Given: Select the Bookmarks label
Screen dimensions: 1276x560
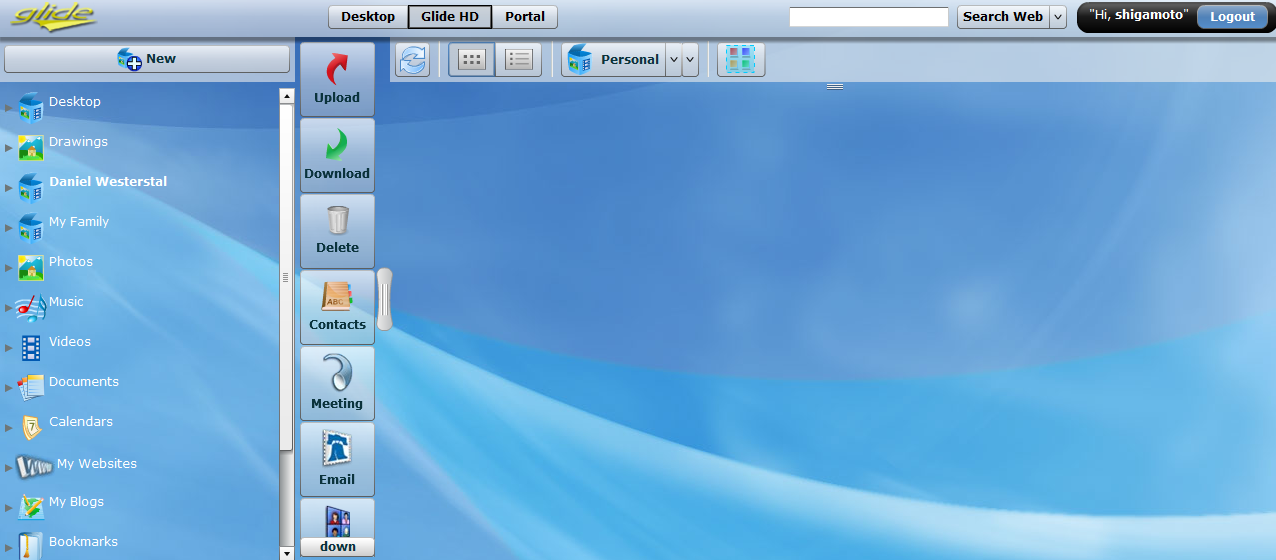Looking at the screenshot, I should [83, 542].
